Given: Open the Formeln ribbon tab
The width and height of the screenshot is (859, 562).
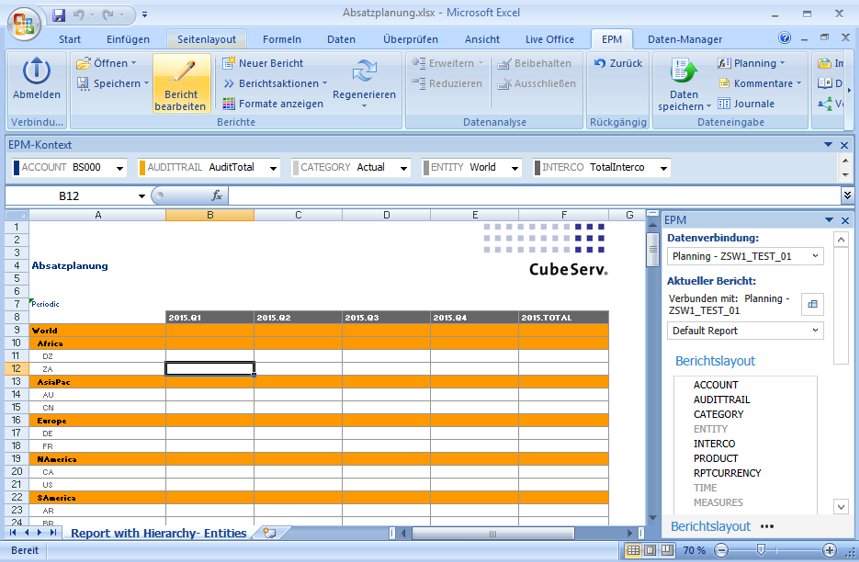Looking at the screenshot, I should point(282,39).
